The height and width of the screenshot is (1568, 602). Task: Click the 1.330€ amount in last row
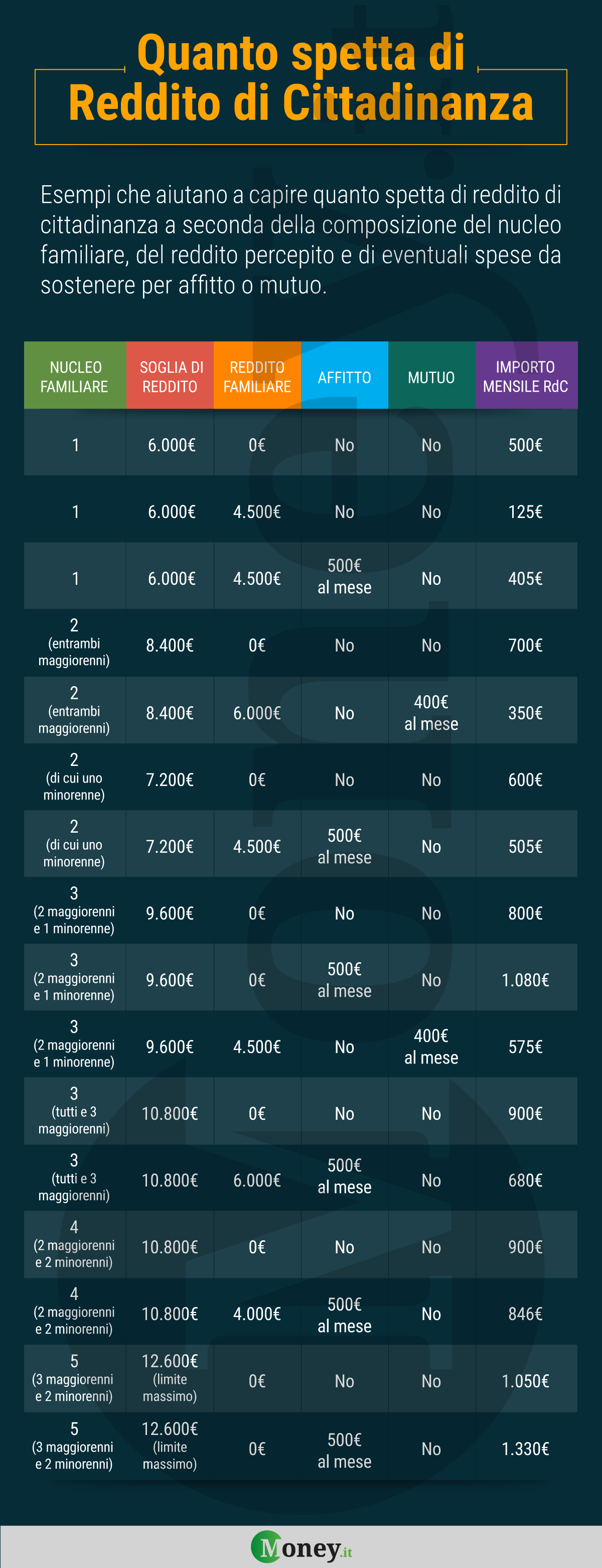tap(526, 1449)
